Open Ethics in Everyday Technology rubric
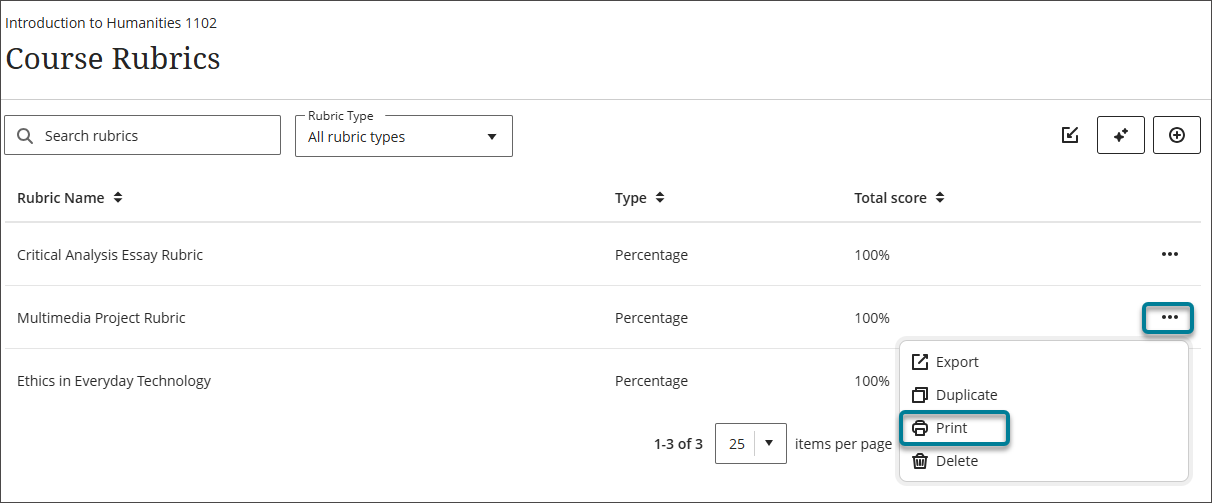 (x=114, y=381)
